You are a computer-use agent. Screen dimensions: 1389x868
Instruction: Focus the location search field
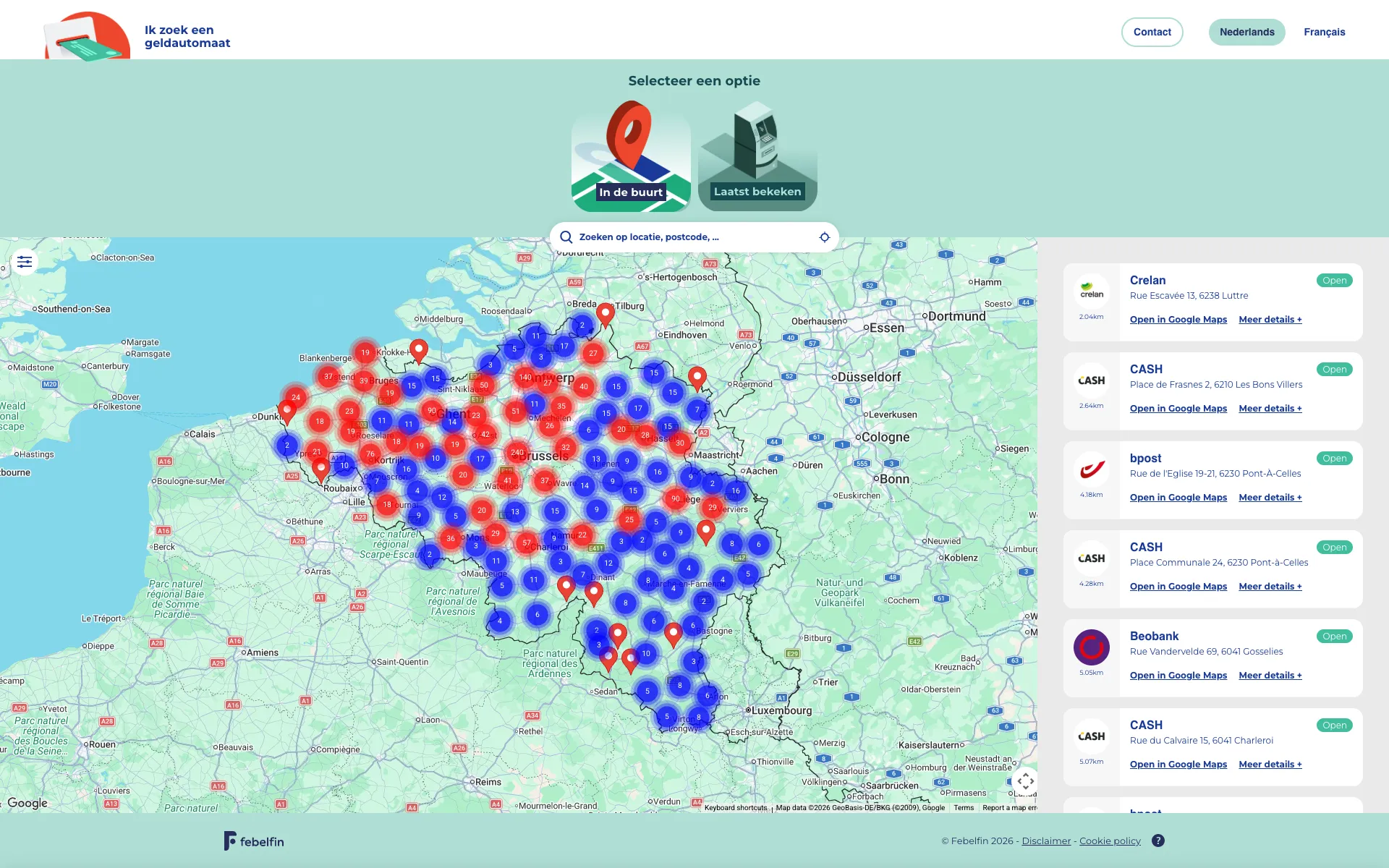click(x=694, y=237)
